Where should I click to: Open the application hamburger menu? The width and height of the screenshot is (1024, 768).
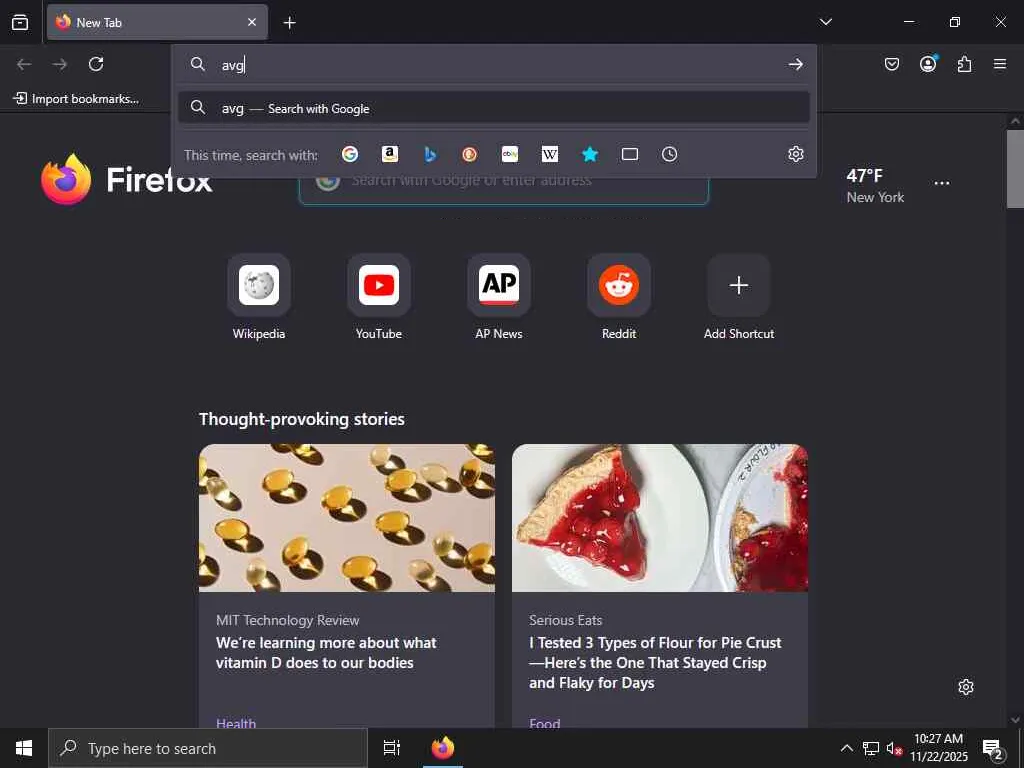(1000, 64)
